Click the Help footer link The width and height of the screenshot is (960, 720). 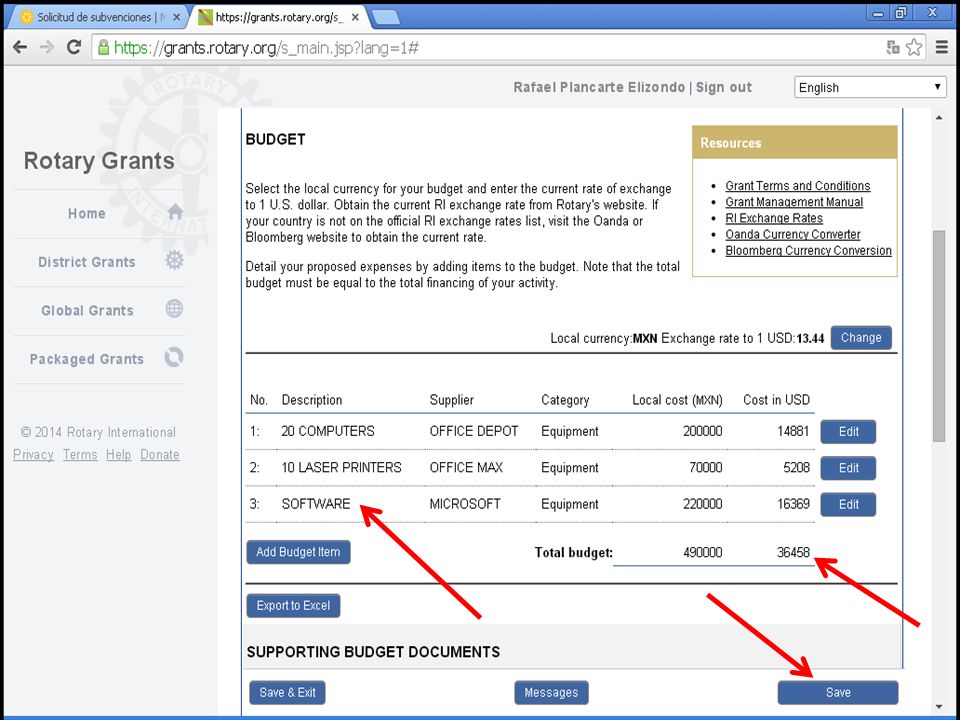118,455
